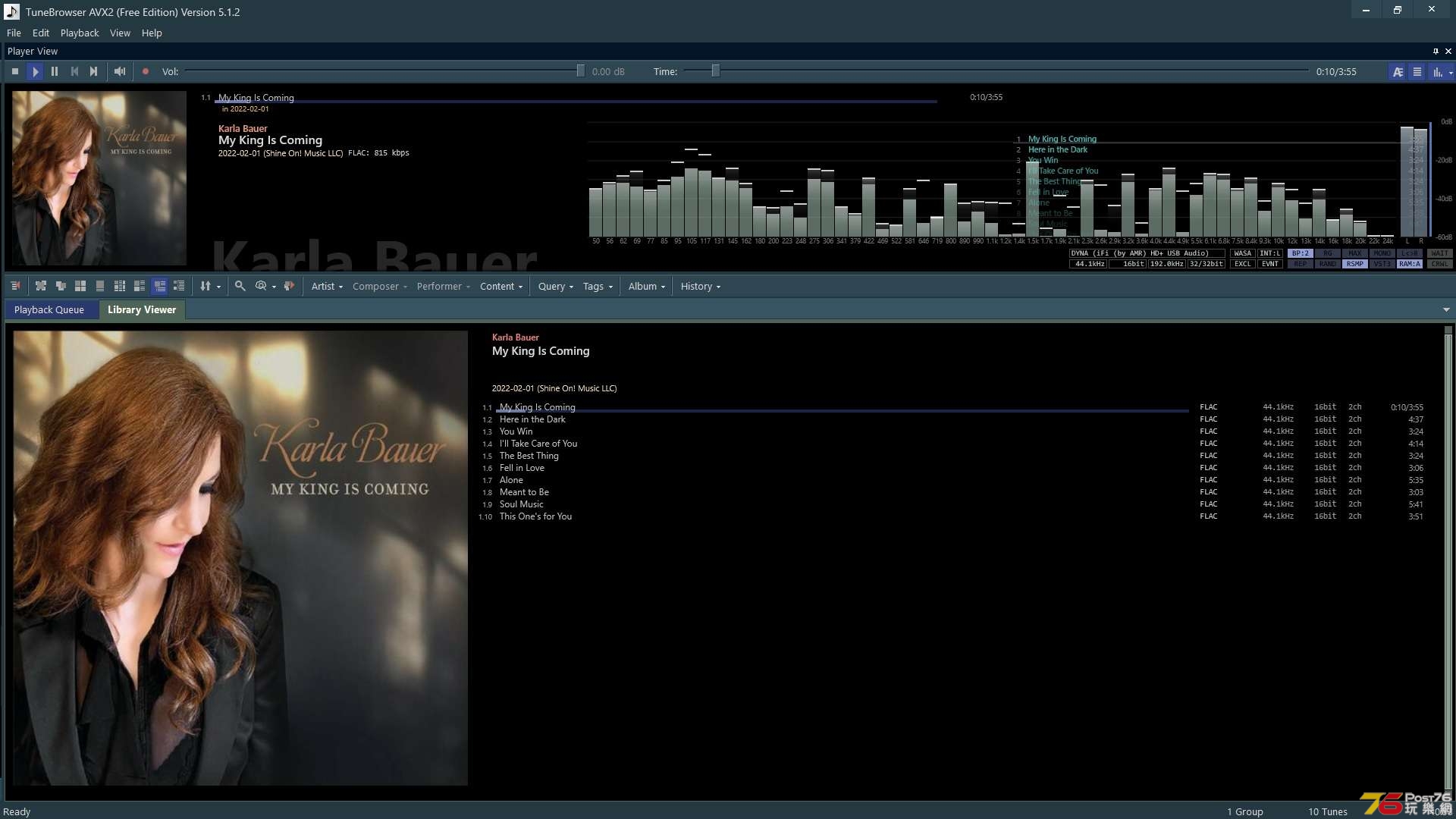
Task: Open the File menu
Action: pyautogui.click(x=14, y=33)
